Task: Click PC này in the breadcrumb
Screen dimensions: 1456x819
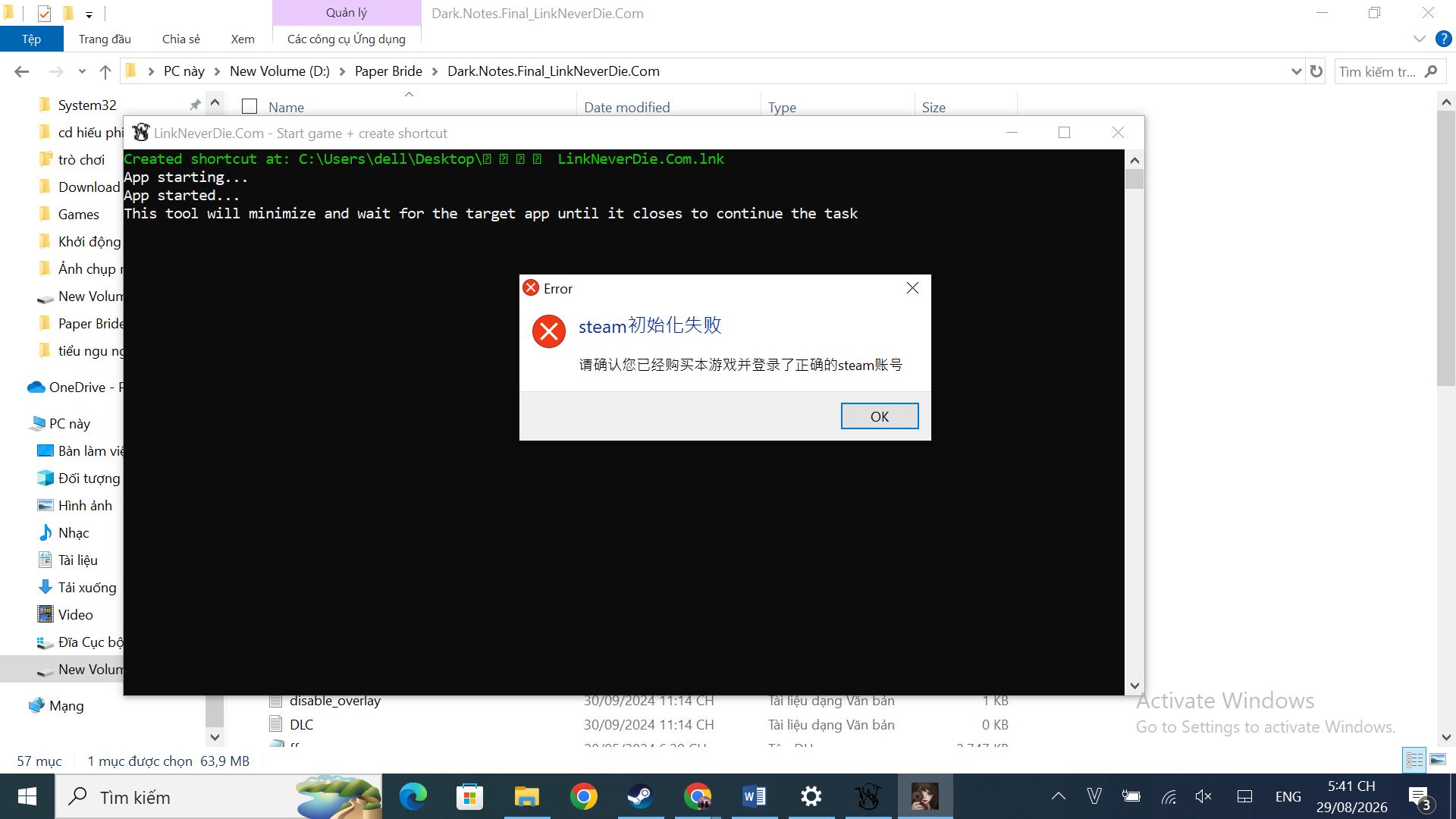Action: 184,71
